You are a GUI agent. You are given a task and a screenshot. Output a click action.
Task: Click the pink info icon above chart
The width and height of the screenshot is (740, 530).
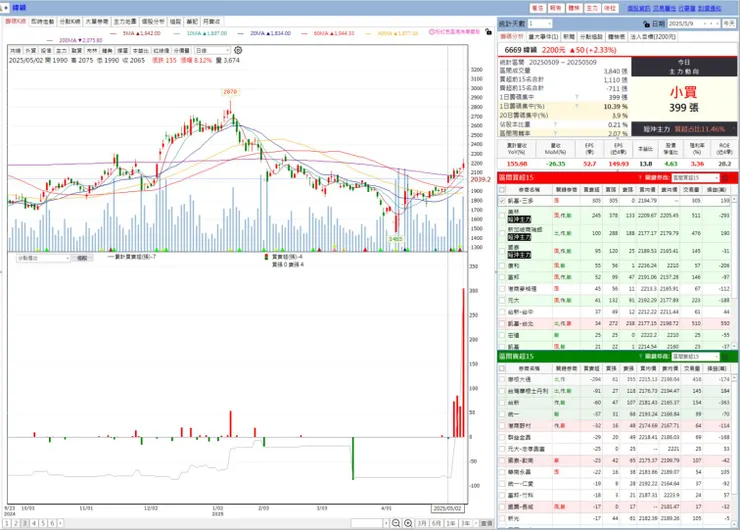[x=431, y=32]
